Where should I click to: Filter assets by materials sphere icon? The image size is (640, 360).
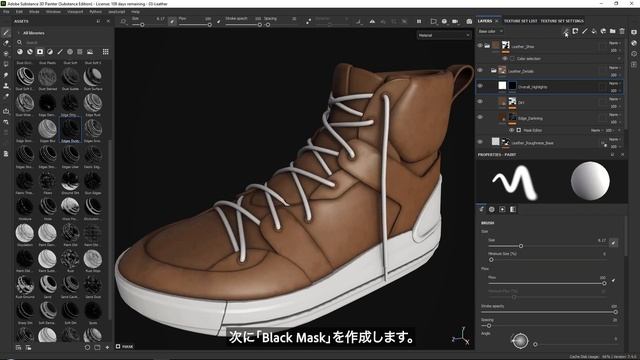[20, 52]
